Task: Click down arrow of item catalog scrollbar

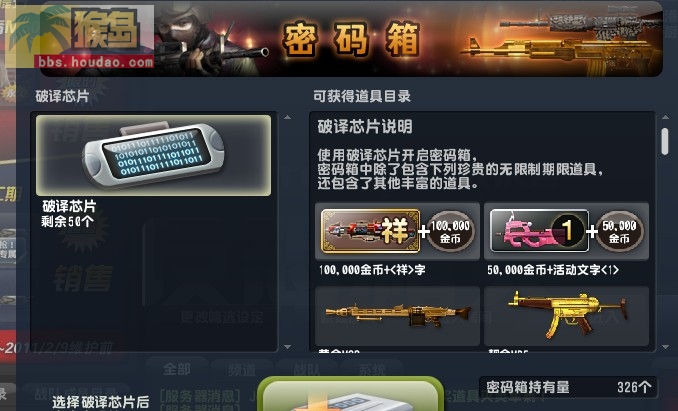Action: click(x=665, y=347)
